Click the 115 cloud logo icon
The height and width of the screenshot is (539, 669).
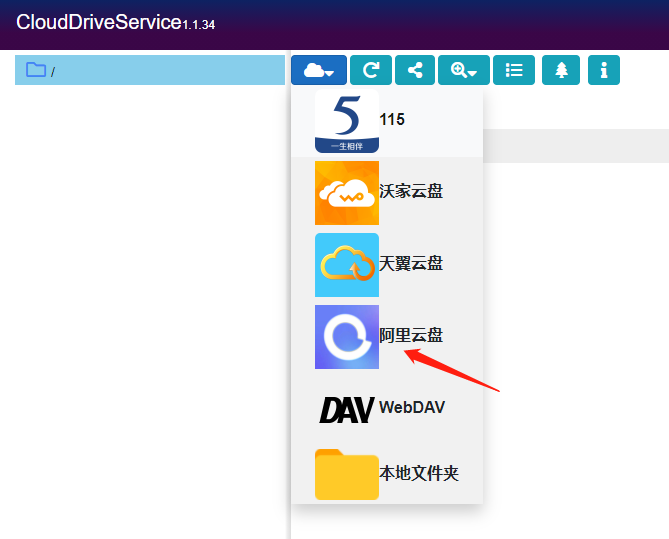(346, 121)
